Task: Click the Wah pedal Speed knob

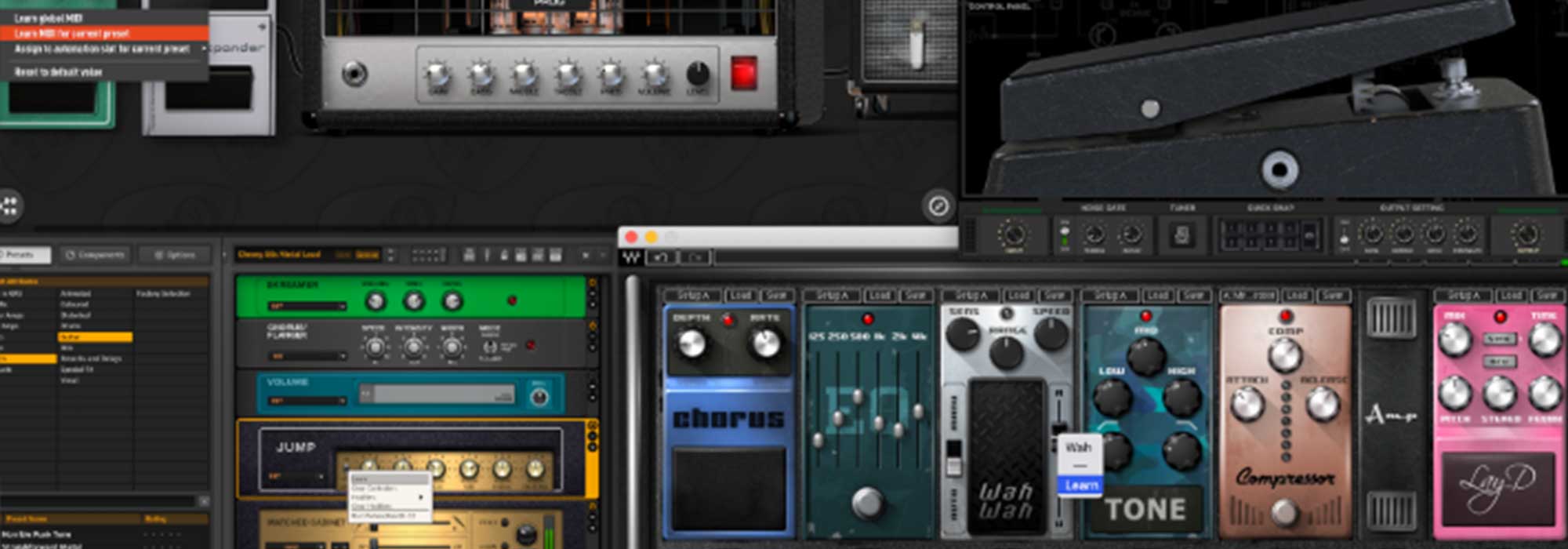Action: tap(1051, 334)
